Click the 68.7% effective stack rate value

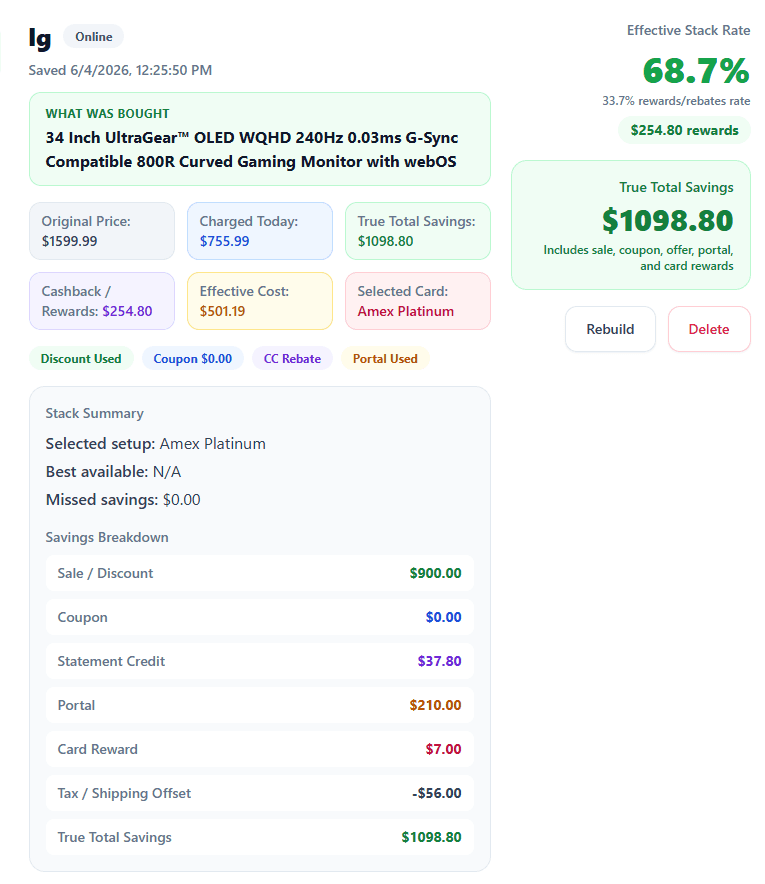(x=696, y=70)
